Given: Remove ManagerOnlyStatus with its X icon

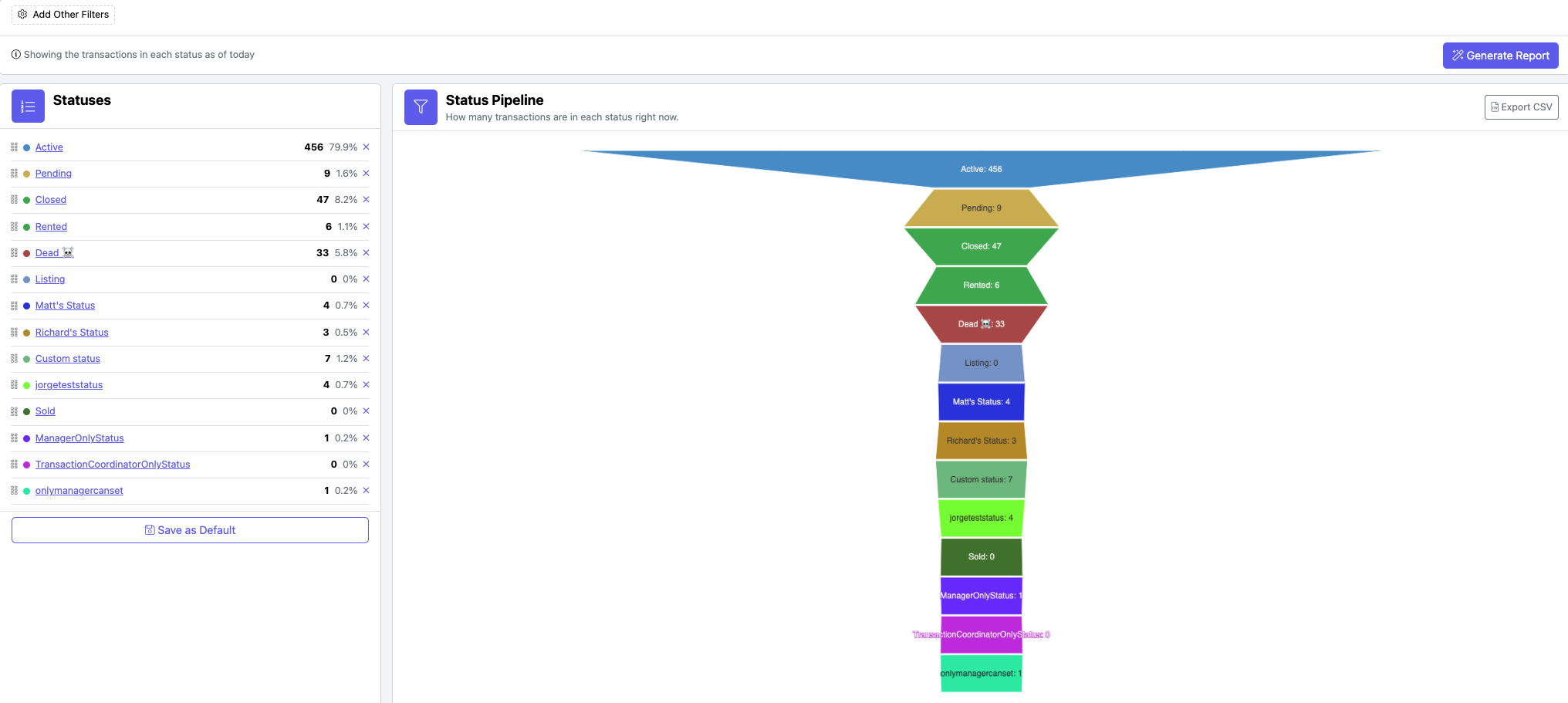Looking at the screenshot, I should 366,438.
